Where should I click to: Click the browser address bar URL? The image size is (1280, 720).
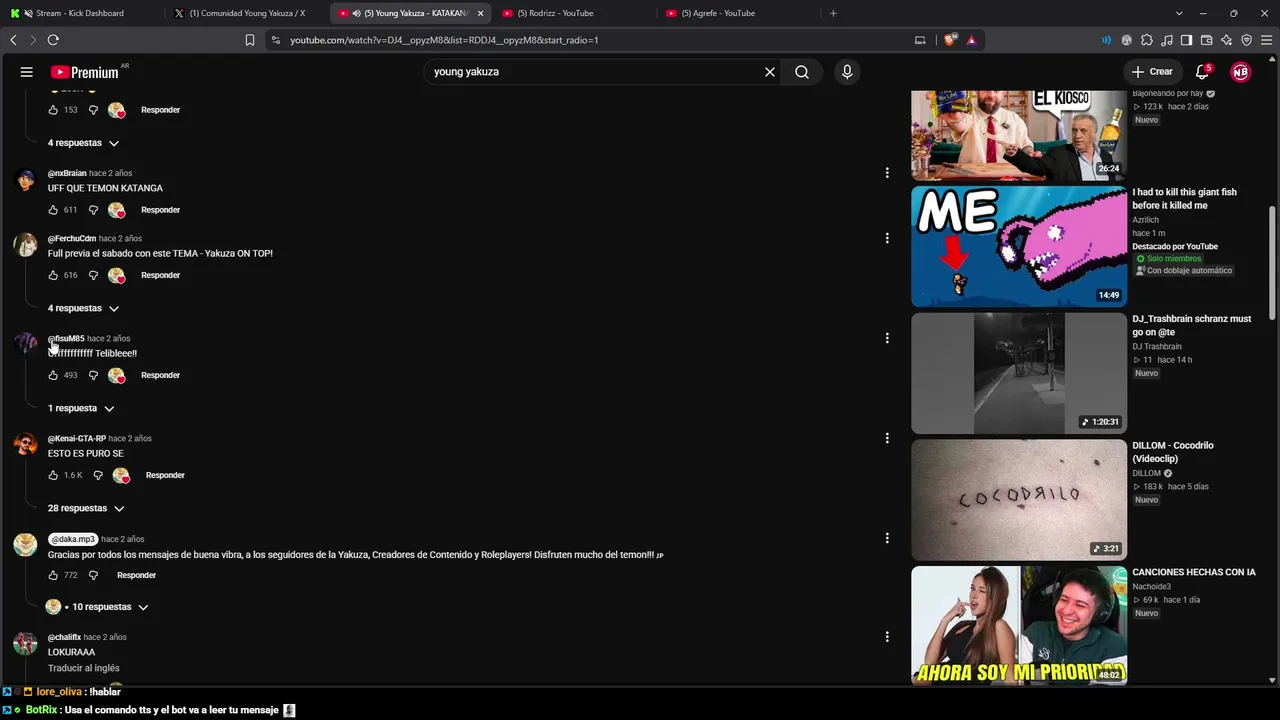tap(444, 40)
